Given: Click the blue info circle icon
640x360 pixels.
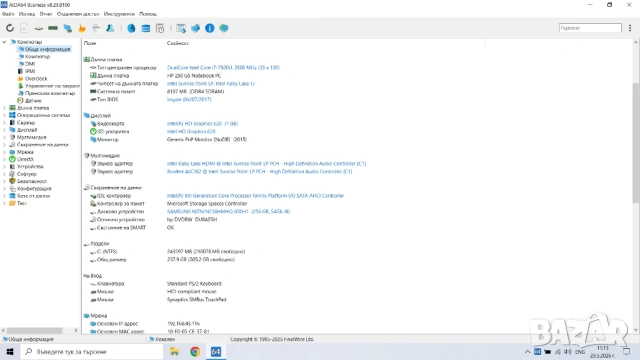Looking at the screenshot, I should click(x=210, y=28).
